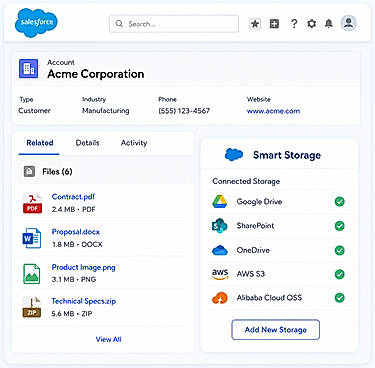Click OneDrive connected checkmark
This screenshot has height=368, width=375.
pyautogui.click(x=340, y=250)
